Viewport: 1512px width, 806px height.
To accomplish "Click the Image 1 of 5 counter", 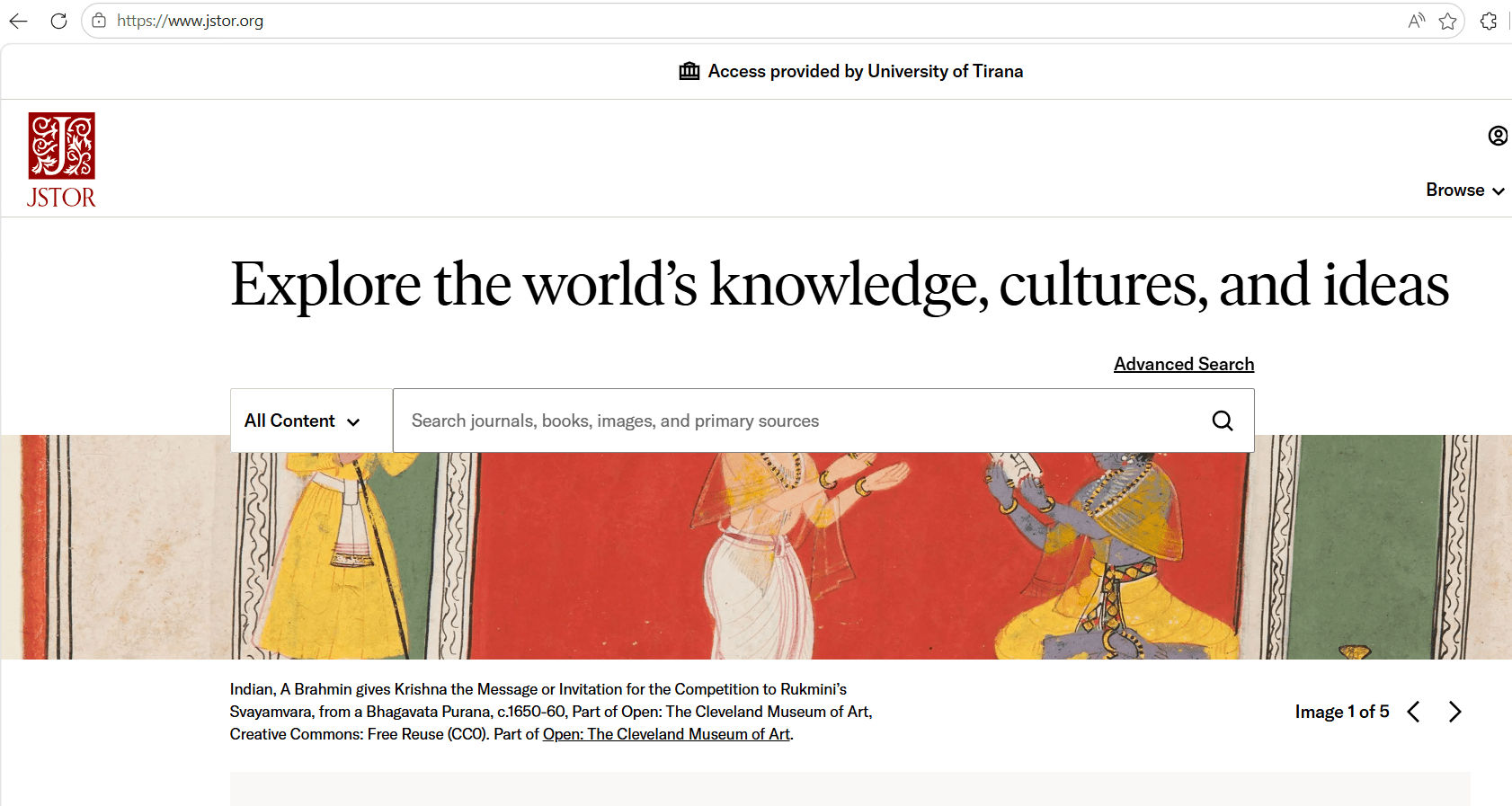I will 1342,712.
